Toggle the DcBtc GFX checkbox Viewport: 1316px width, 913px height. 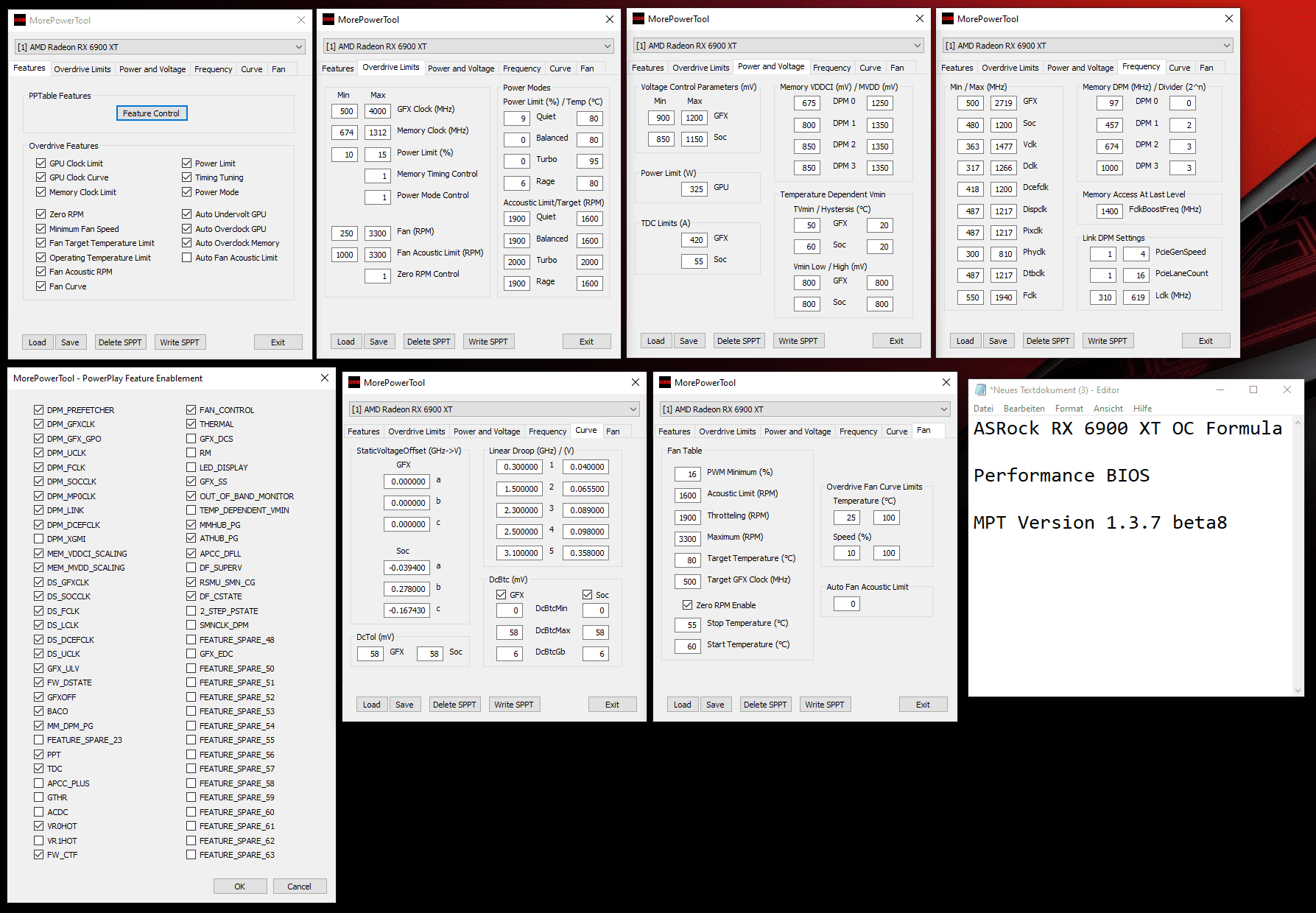pos(502,595)
